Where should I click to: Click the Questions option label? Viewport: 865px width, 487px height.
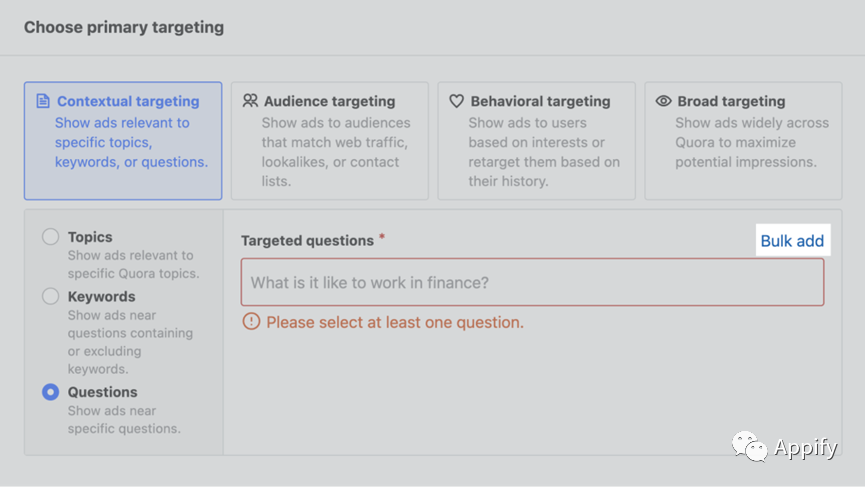click(103, 392)
